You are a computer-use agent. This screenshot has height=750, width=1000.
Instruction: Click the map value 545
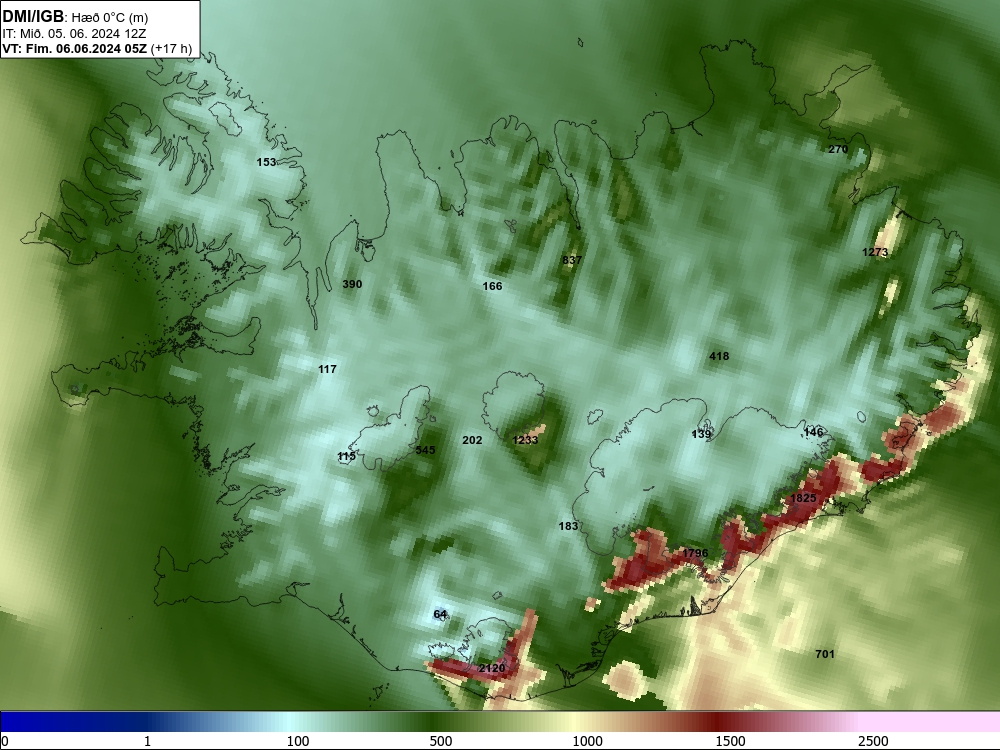425,450
